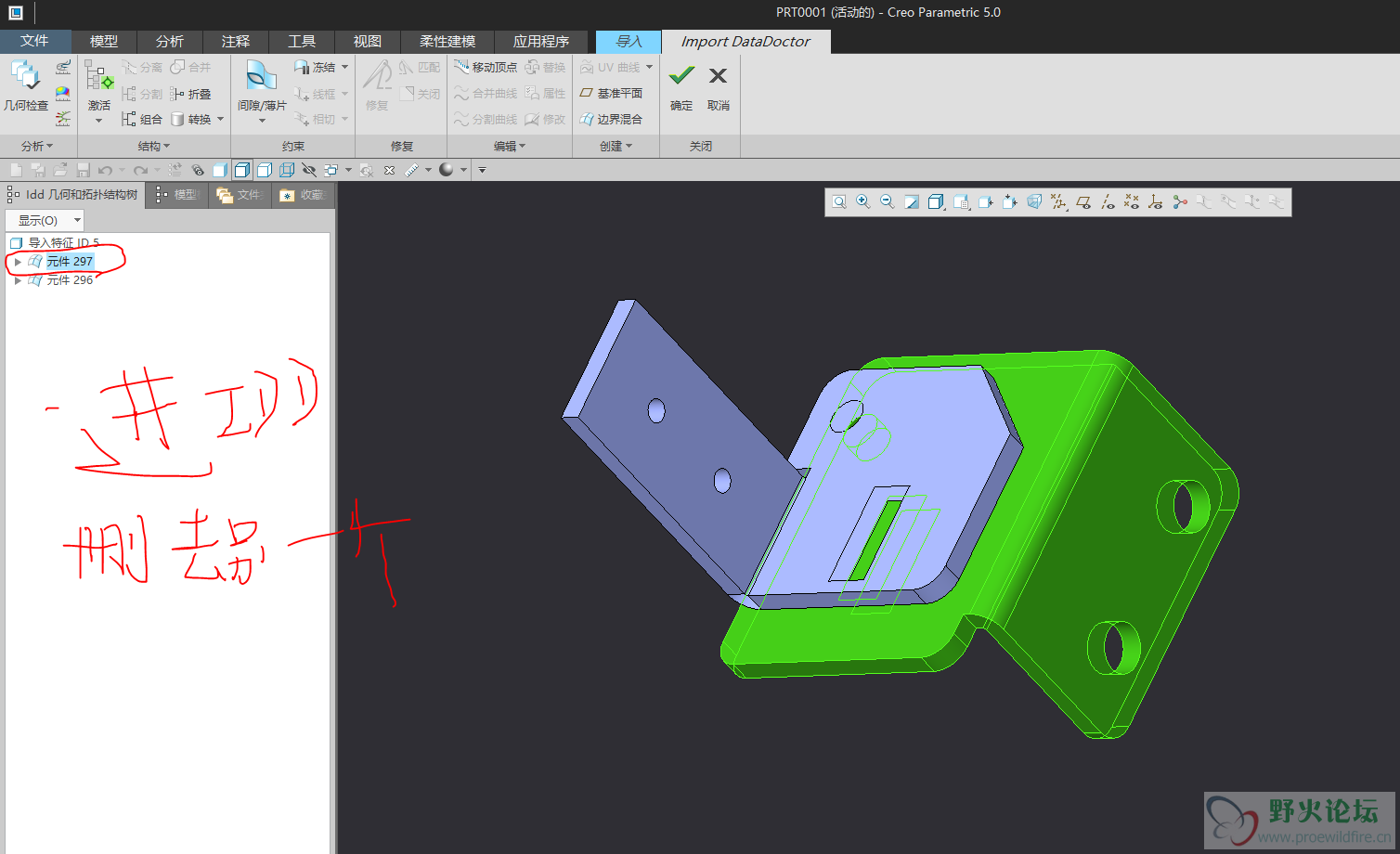Switch to the 视图 ribbon tab

368,41
